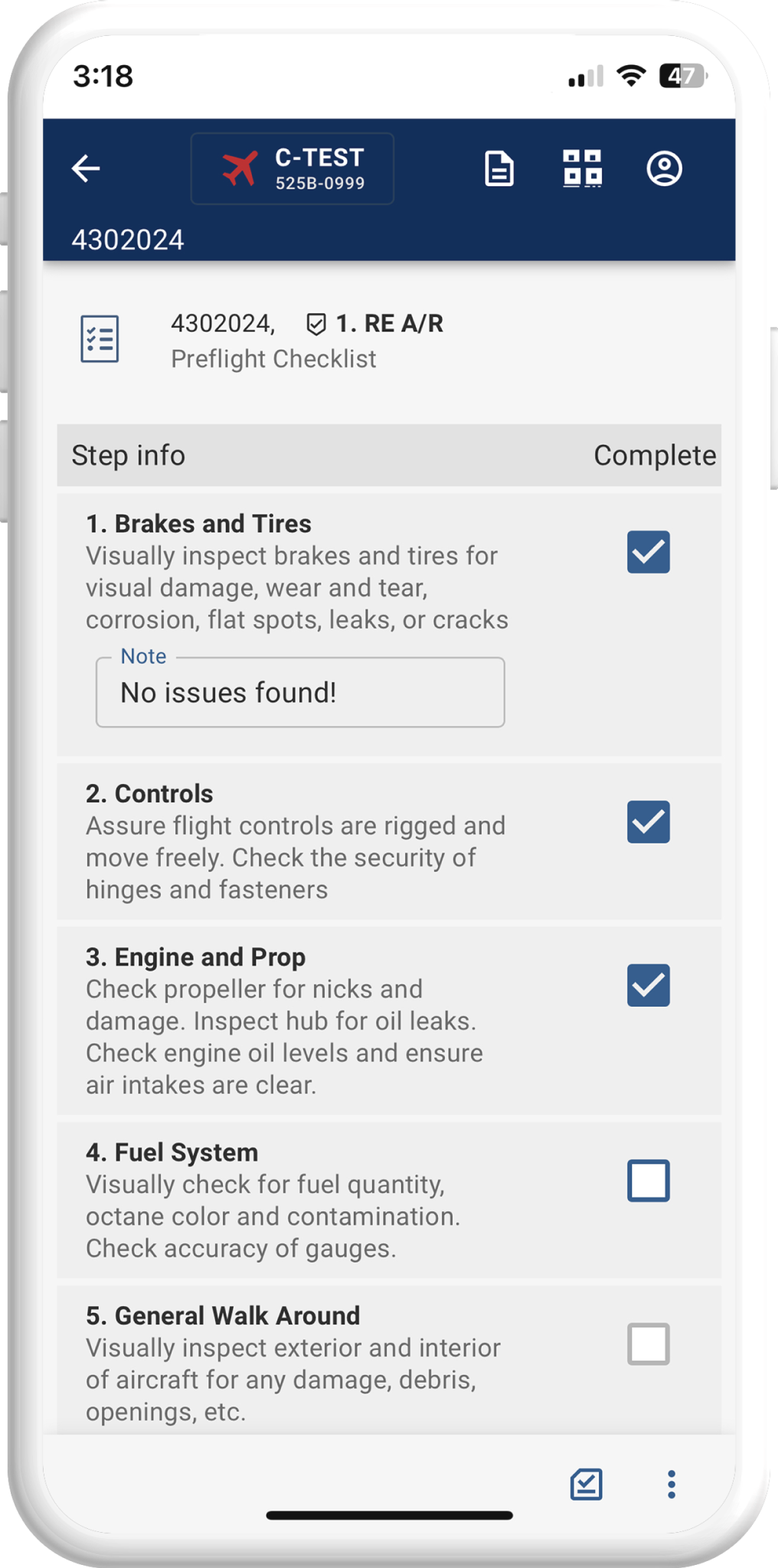Tap the back arrow in header
This screenshot has height=1568, width=778.
[x=86, y=168]
